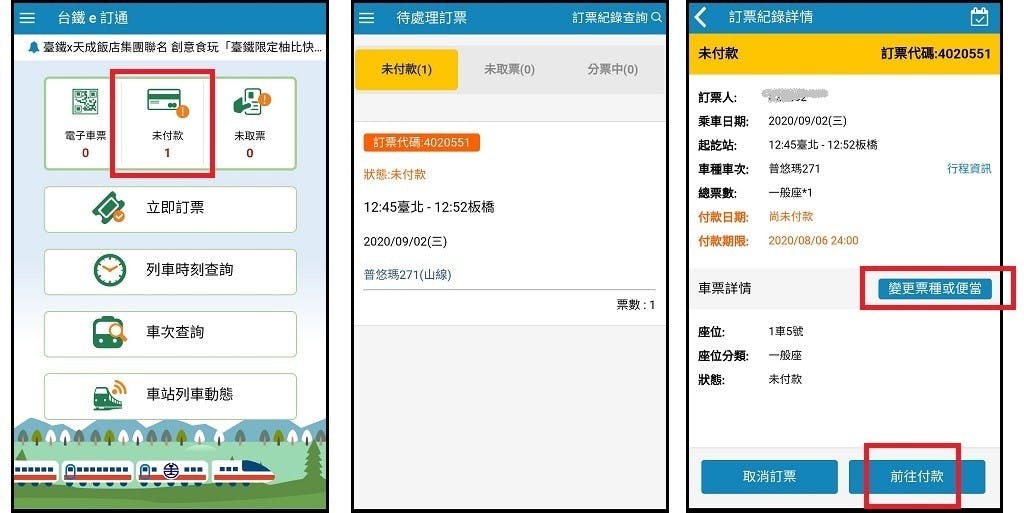
Task: Open 車次查詢 train number search
Action: click(170, 334)
